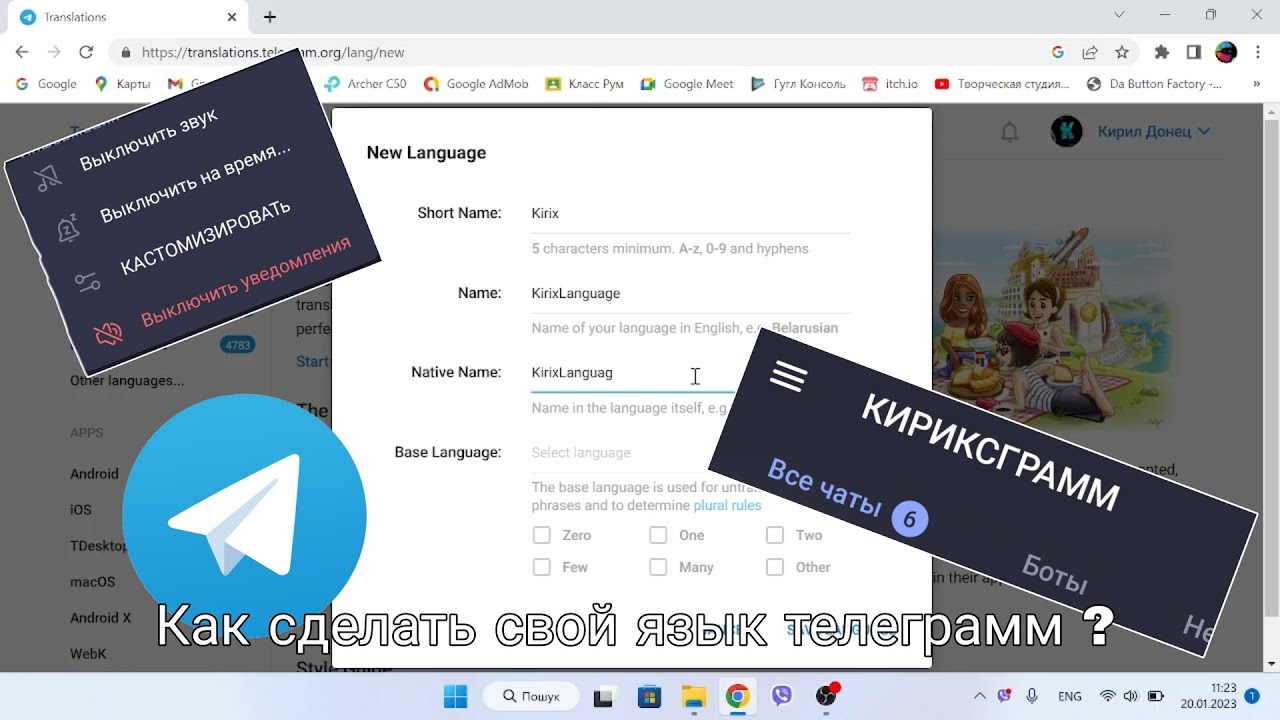The height and width of the screenshot is (720, 1280).
Task: Click the browser forward arrow
Action: tap(54, 52)
